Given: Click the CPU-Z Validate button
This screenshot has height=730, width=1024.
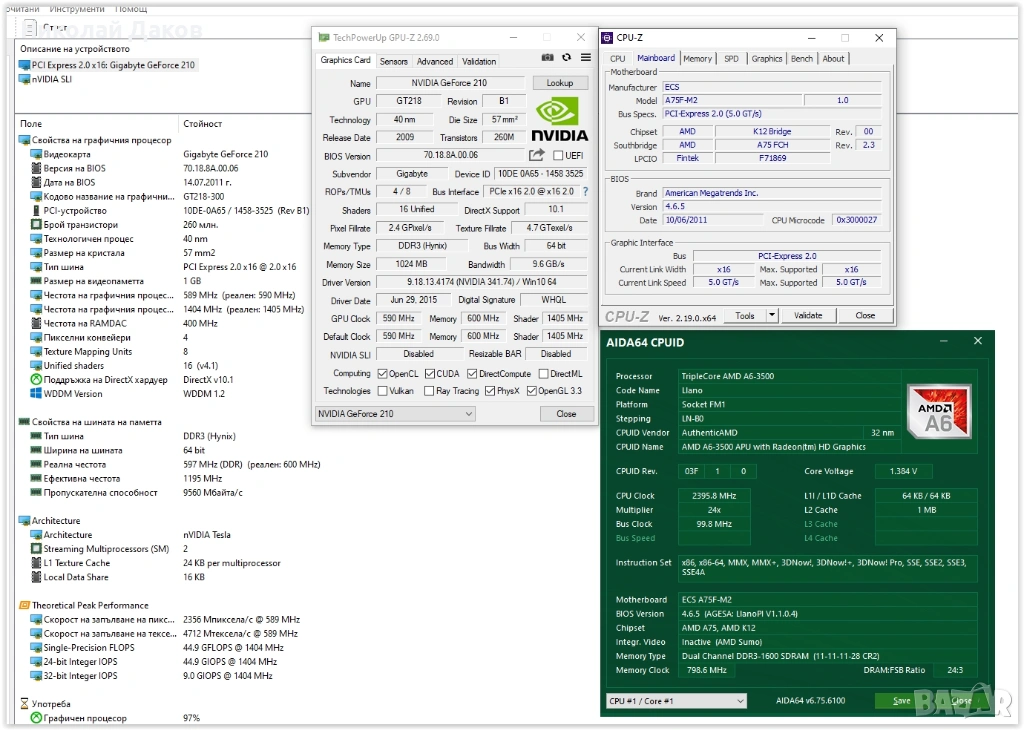Looking at the screenshot, I should coord(808,316).
